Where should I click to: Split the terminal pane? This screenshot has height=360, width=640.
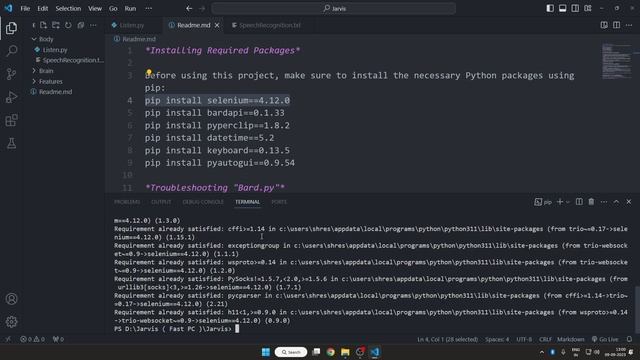coord(579,202)
